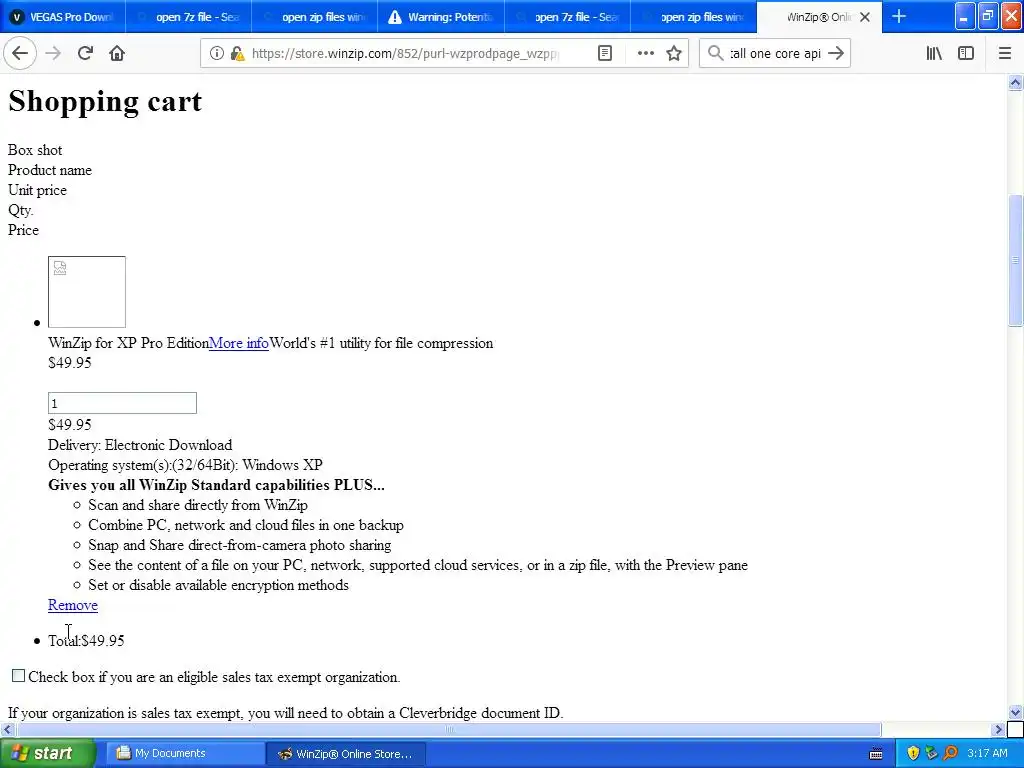Viewport: 1024px width, 768px height.
Task: Show the Firefox sidebars
Action: coord(966,53)
